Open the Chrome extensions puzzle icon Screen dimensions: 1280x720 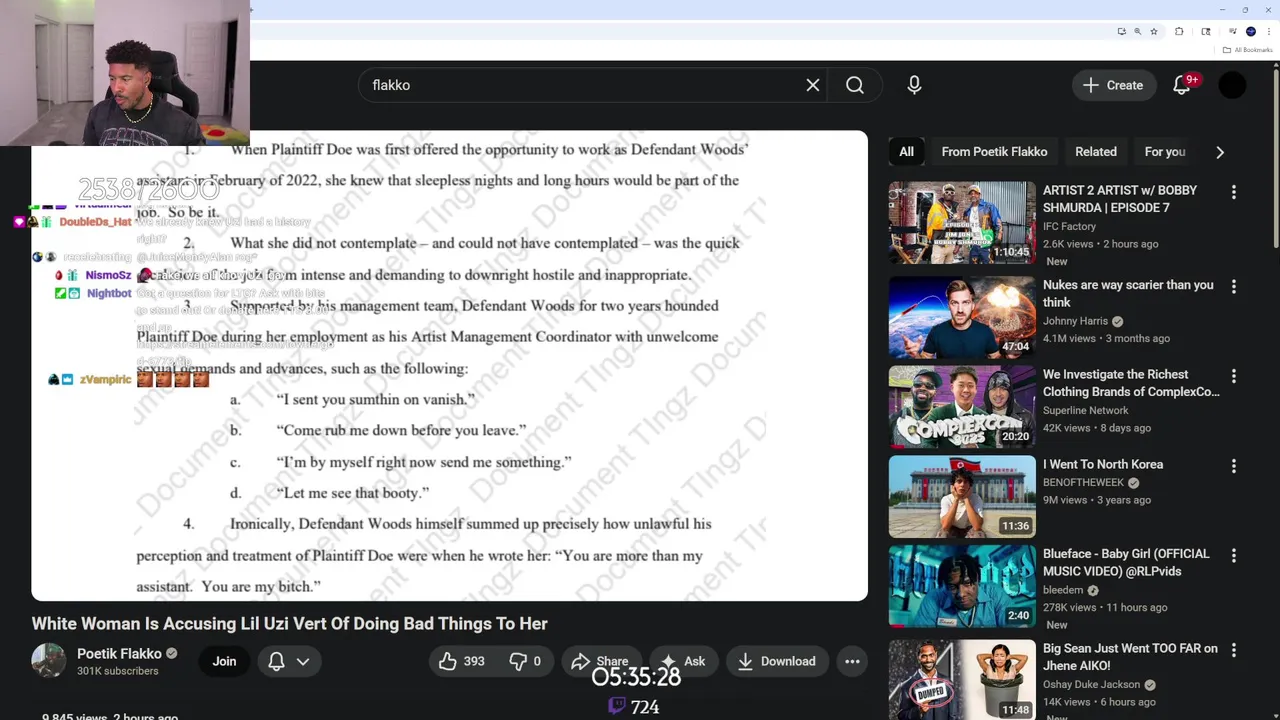pos(1179,31)
